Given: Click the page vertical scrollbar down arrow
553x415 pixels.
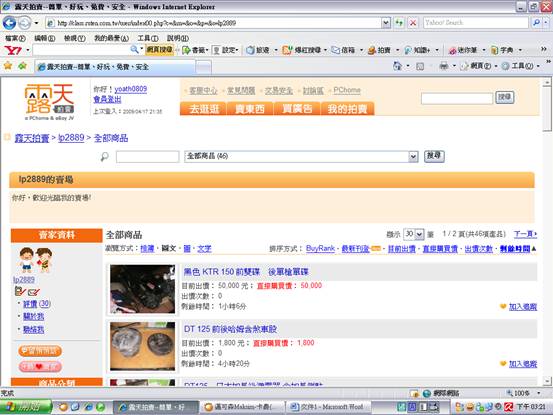Looking at the screenshot, I should (547, 381).
